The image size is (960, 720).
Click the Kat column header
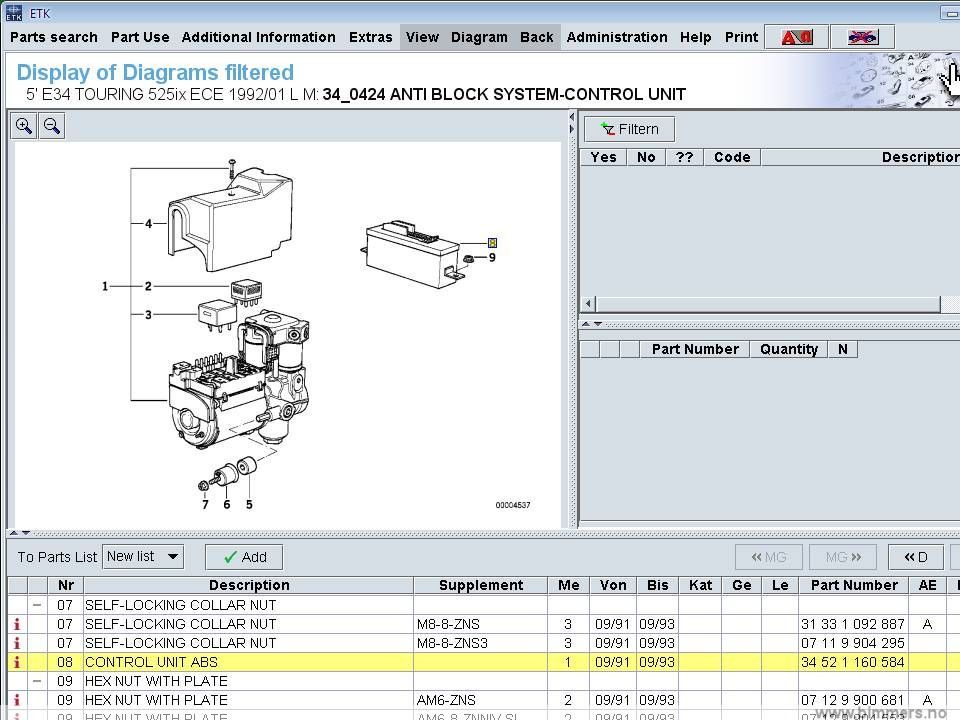700,585
